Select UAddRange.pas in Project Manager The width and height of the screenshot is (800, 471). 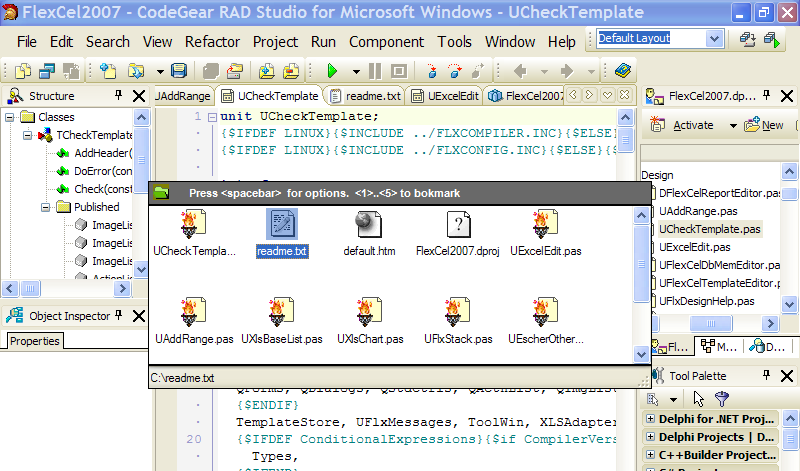click(697, 211)
